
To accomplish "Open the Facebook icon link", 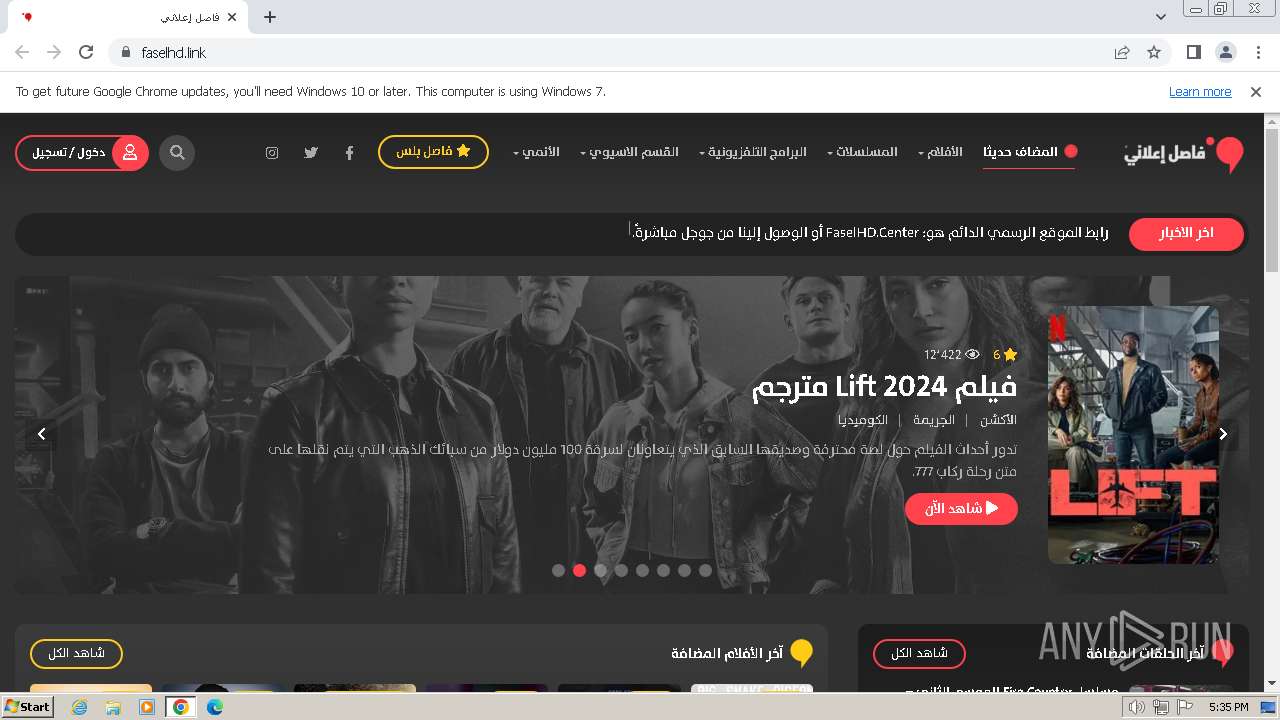I will [x=349, y=153].
